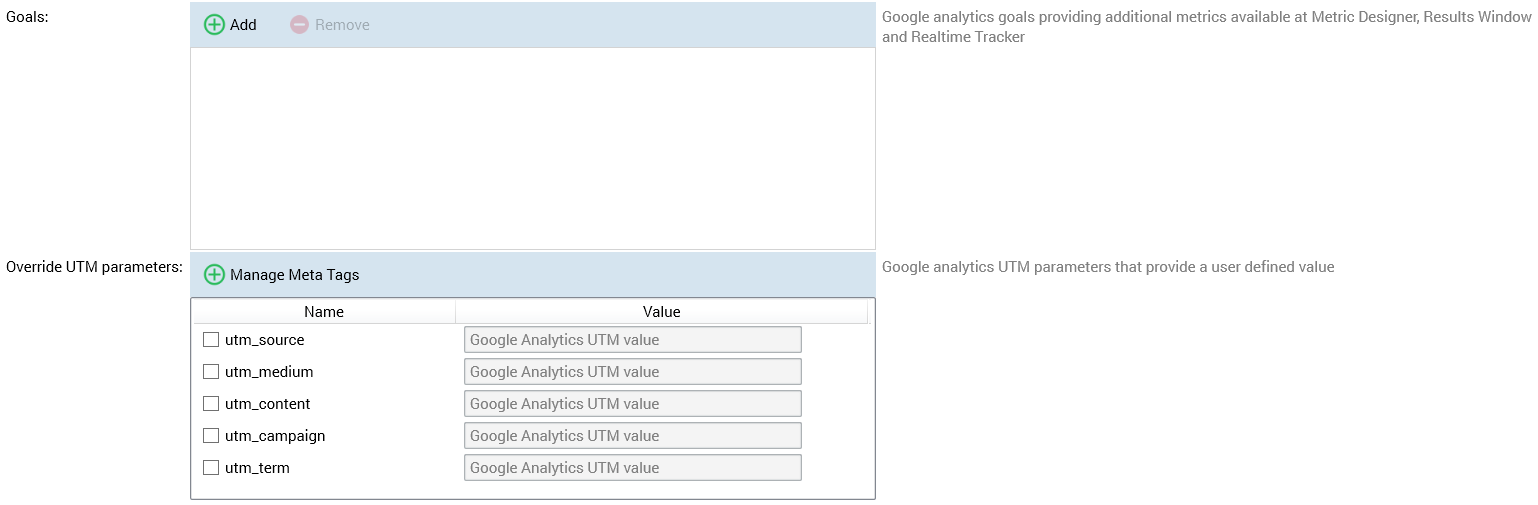Click the green plus Add icon
This screenshot has width=1538, height=505.
pos(214,25)
